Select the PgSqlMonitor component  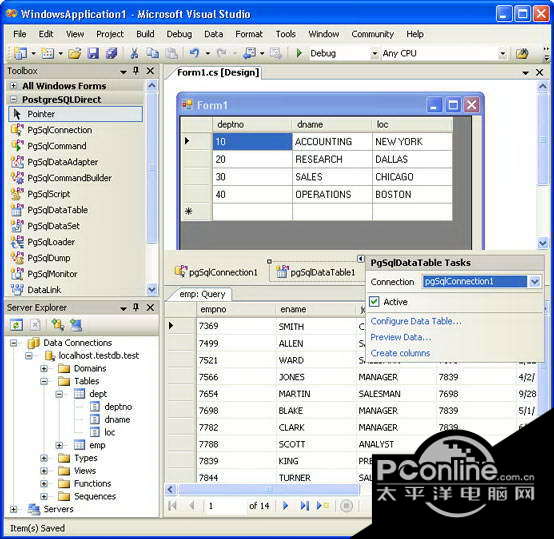52,274
